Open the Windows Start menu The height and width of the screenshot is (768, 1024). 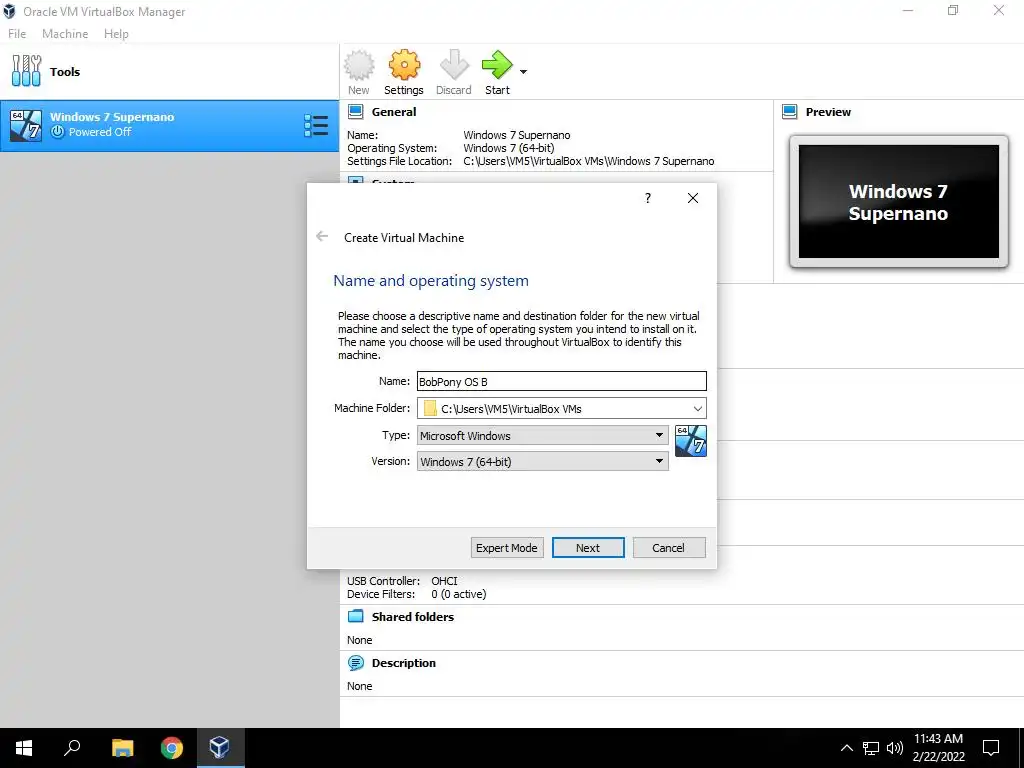[x=24, y=748]
